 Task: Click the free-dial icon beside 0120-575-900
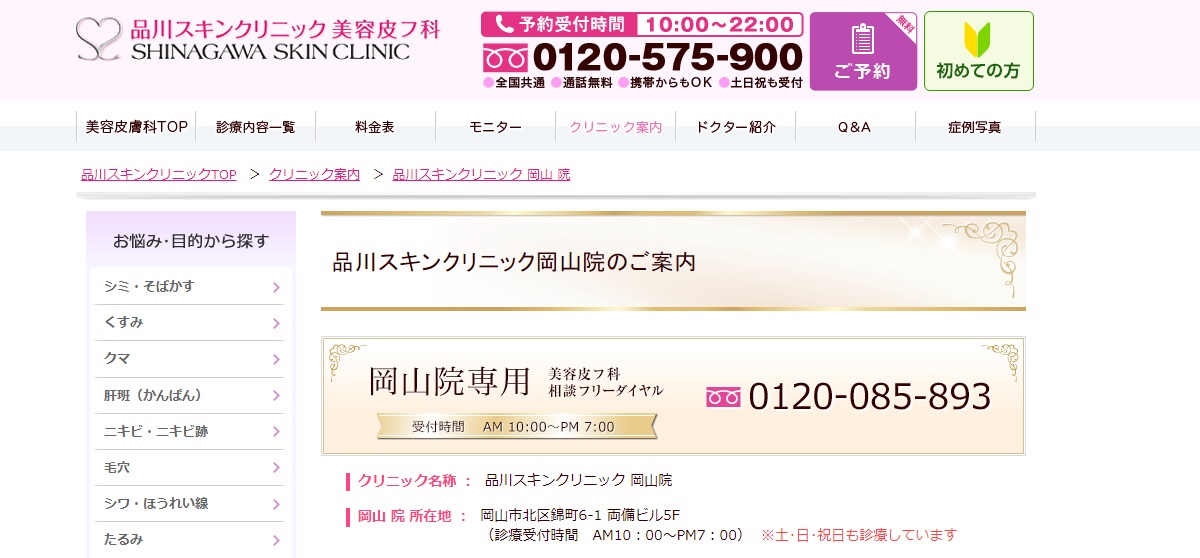504,56
